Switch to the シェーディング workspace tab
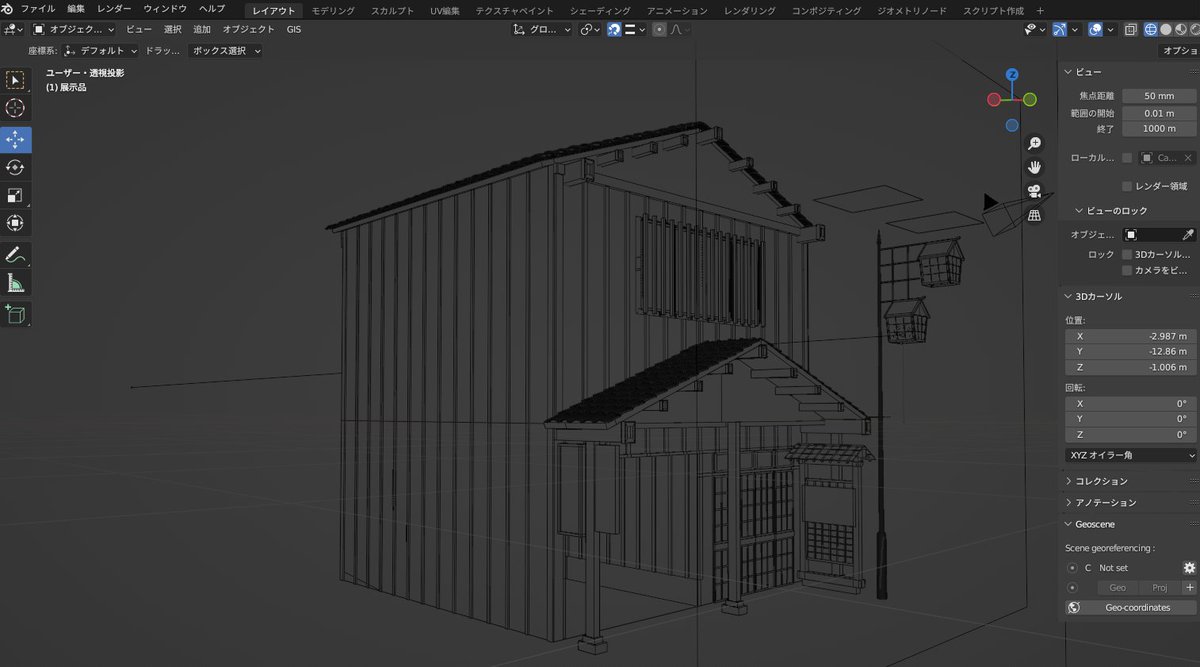Screen dimensions: 1200x667 (x=600, y=10)
